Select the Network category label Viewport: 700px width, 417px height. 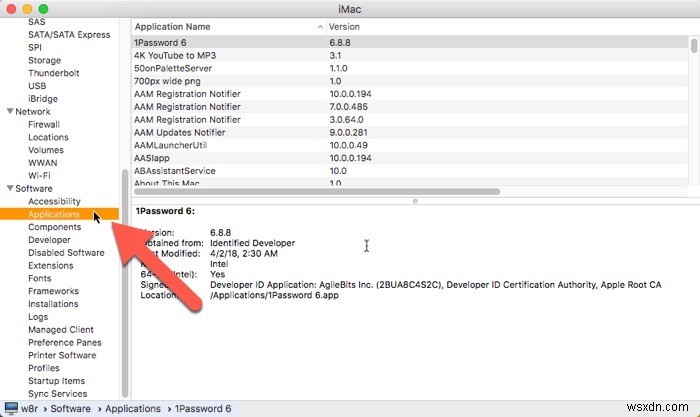pos(33,111)
